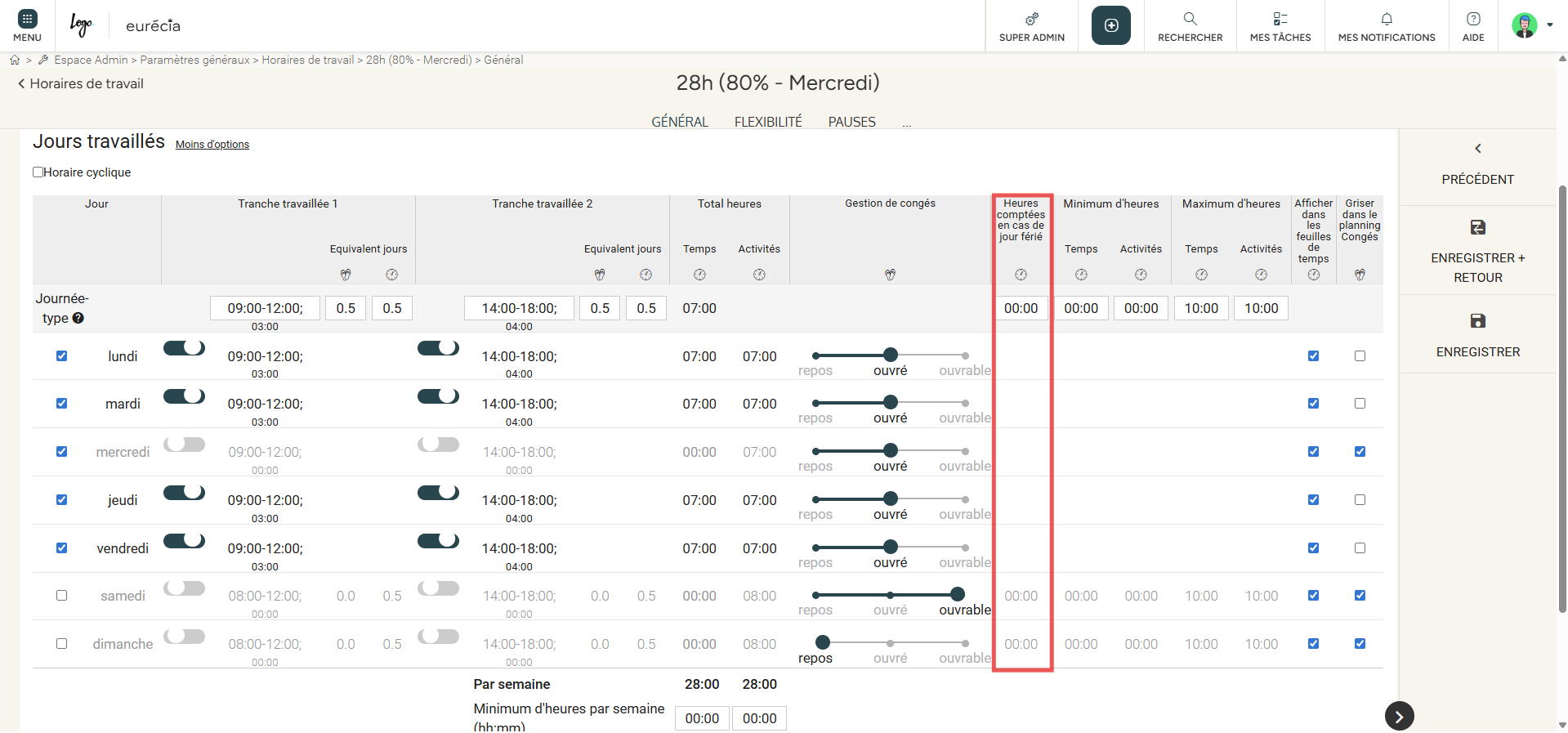
Task: Enable the Horaire cyclique checkbox
Action: 38,172
